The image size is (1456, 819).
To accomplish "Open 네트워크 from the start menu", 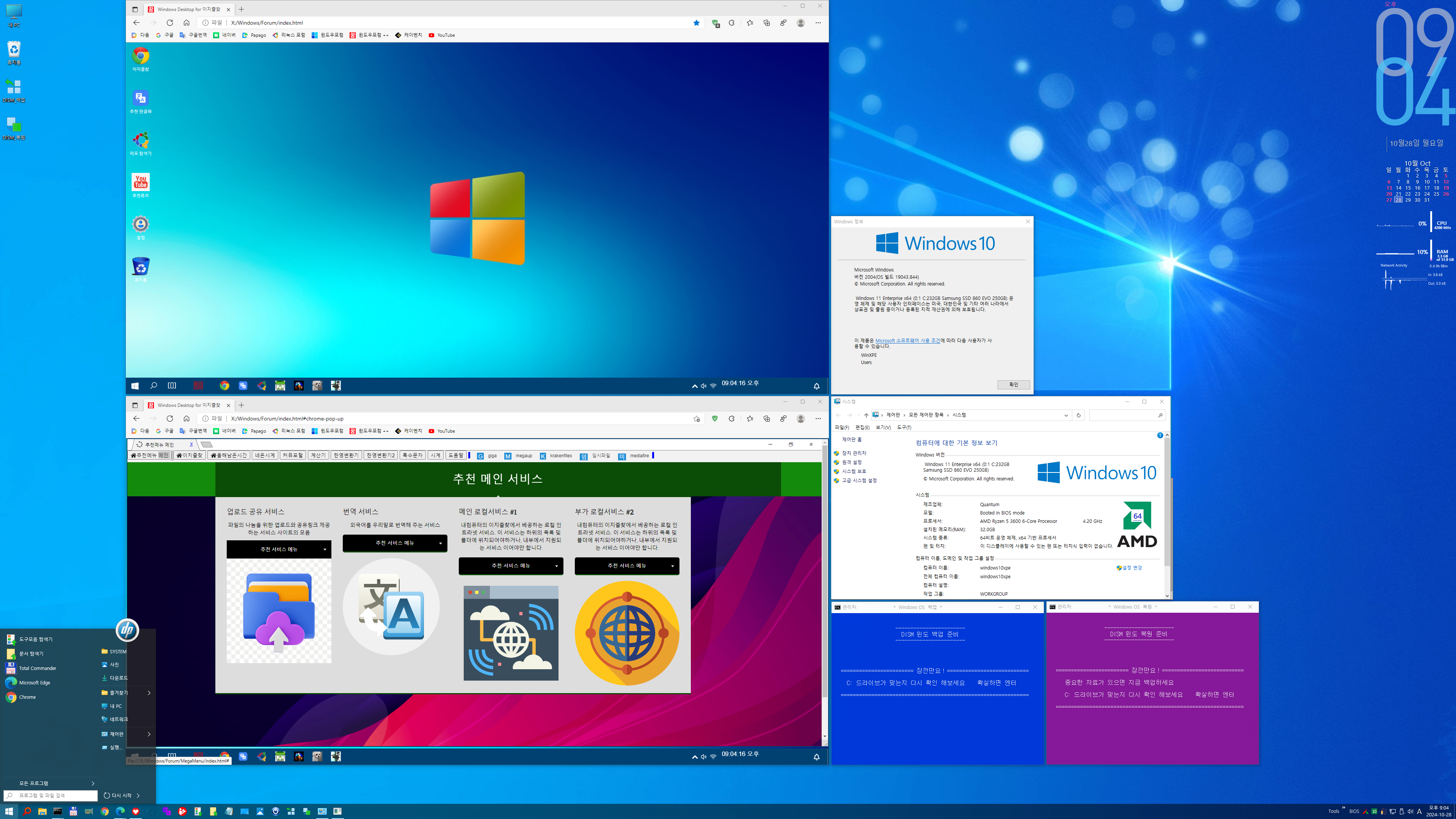I will click(x=115, y=719).
